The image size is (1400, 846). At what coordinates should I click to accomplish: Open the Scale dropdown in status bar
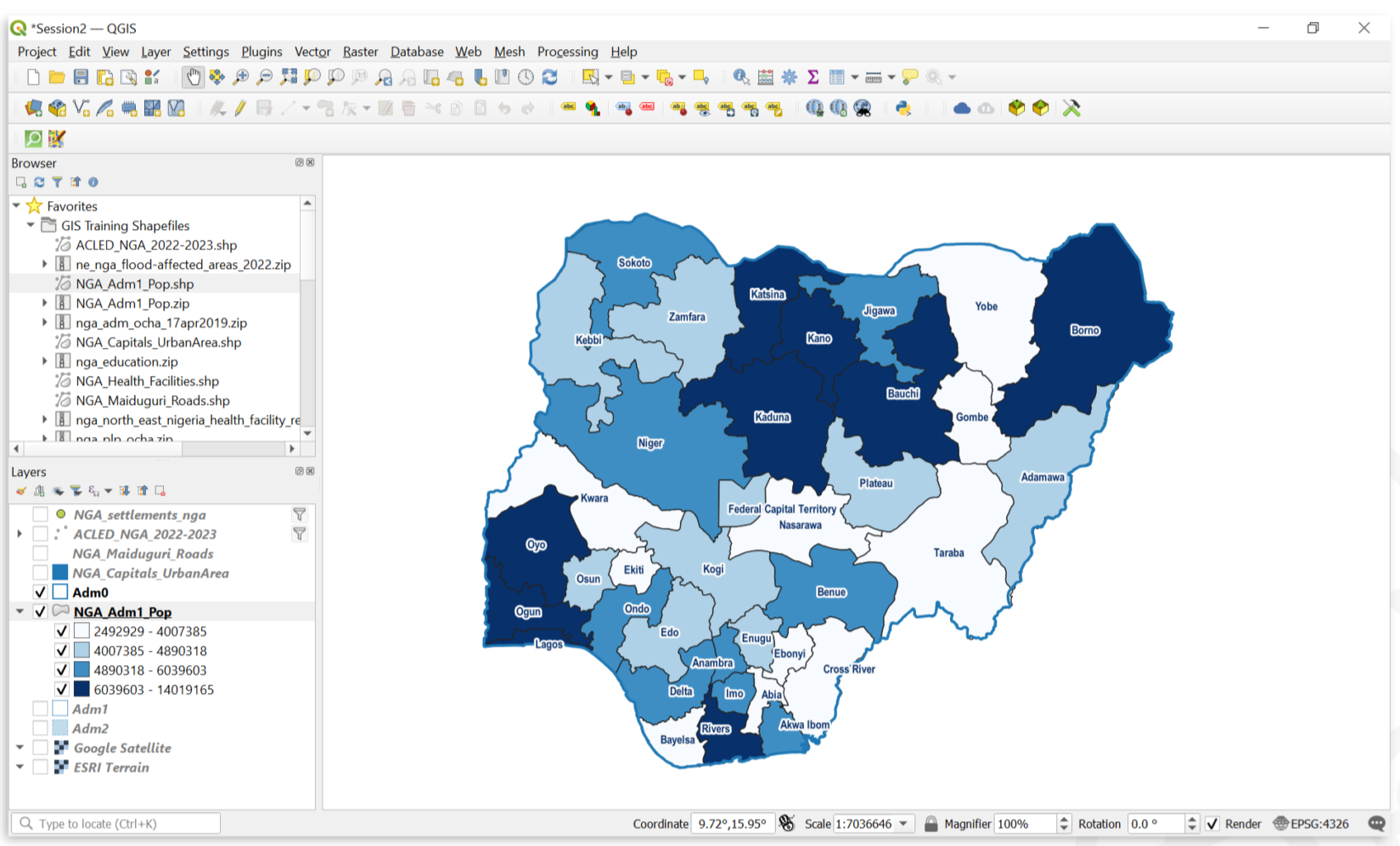coord(903,824)
